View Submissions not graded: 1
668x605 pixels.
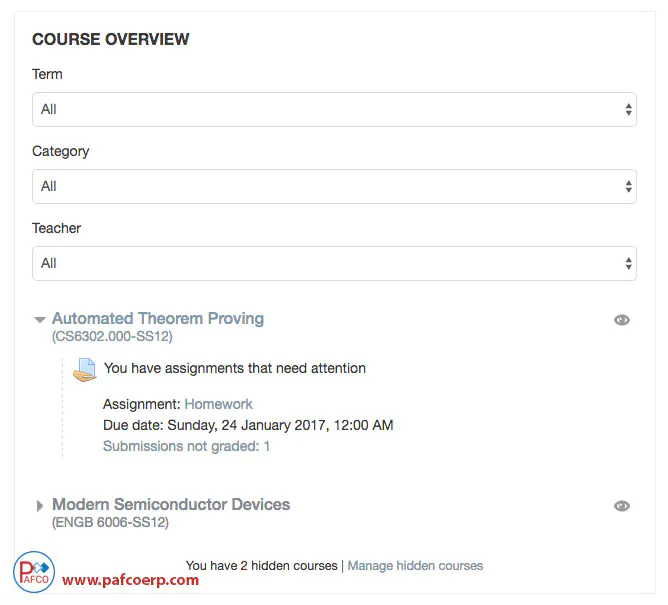(x=186, y=446)
